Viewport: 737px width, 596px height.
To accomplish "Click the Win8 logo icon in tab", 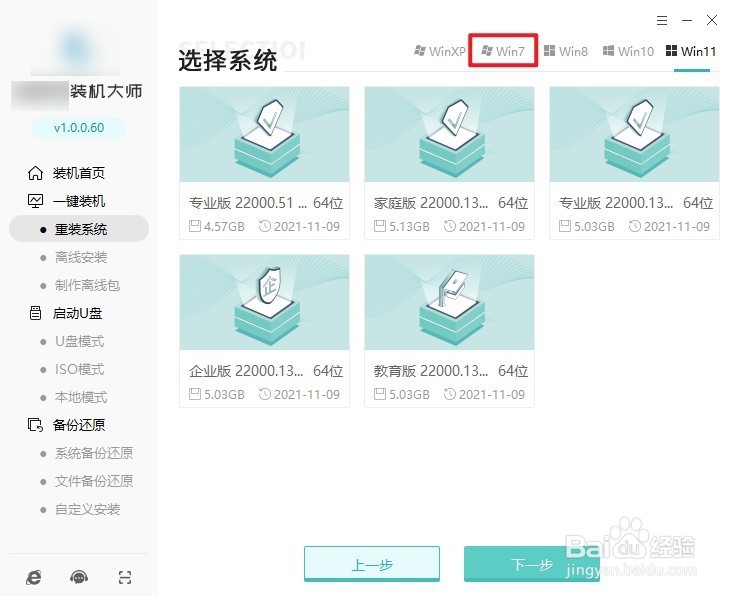I will point(549,50).
